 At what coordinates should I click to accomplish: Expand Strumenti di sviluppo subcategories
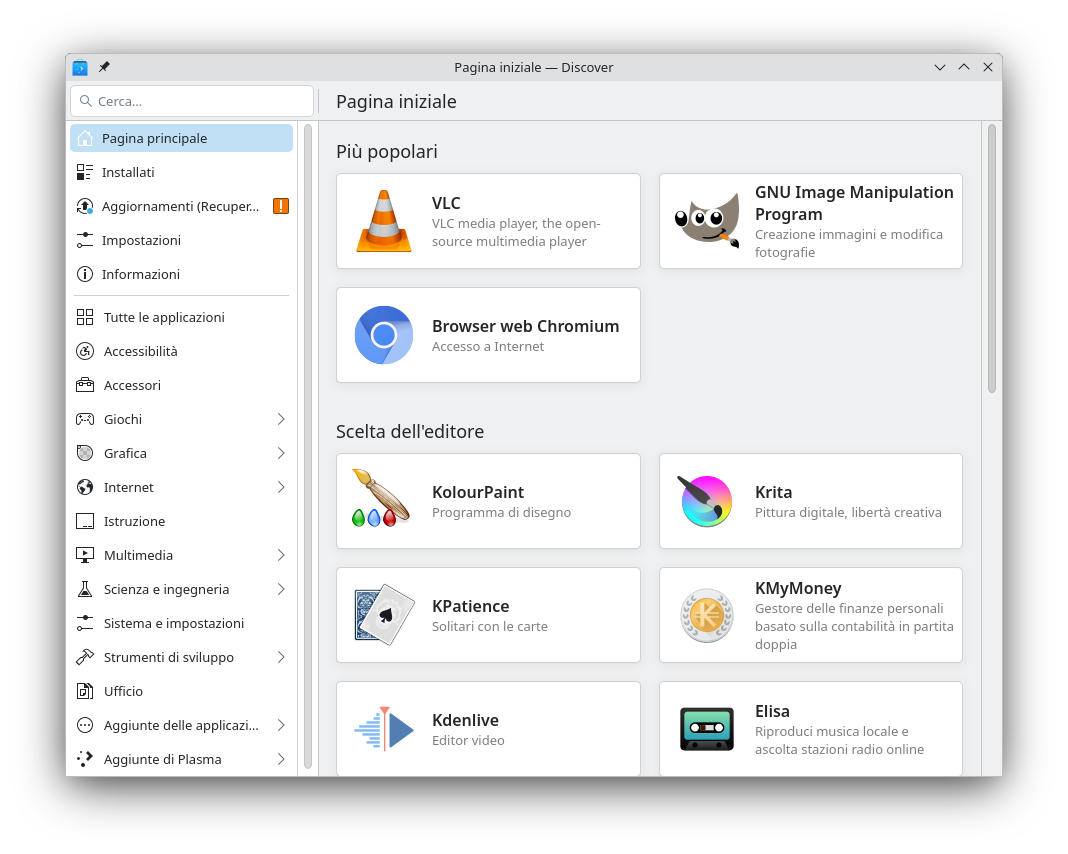point(281,657)
